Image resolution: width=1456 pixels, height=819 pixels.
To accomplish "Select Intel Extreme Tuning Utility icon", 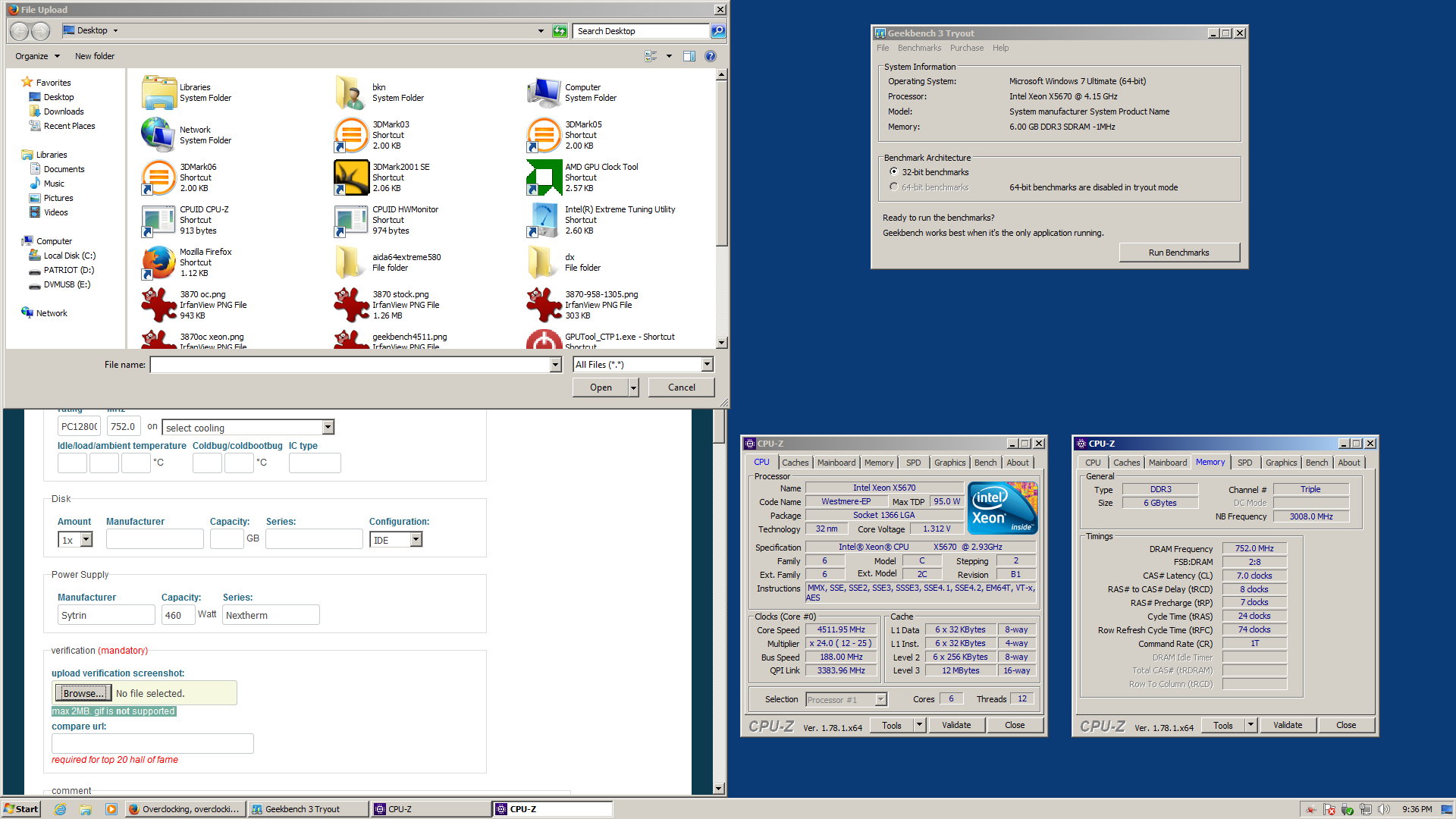I will point(544,220).
